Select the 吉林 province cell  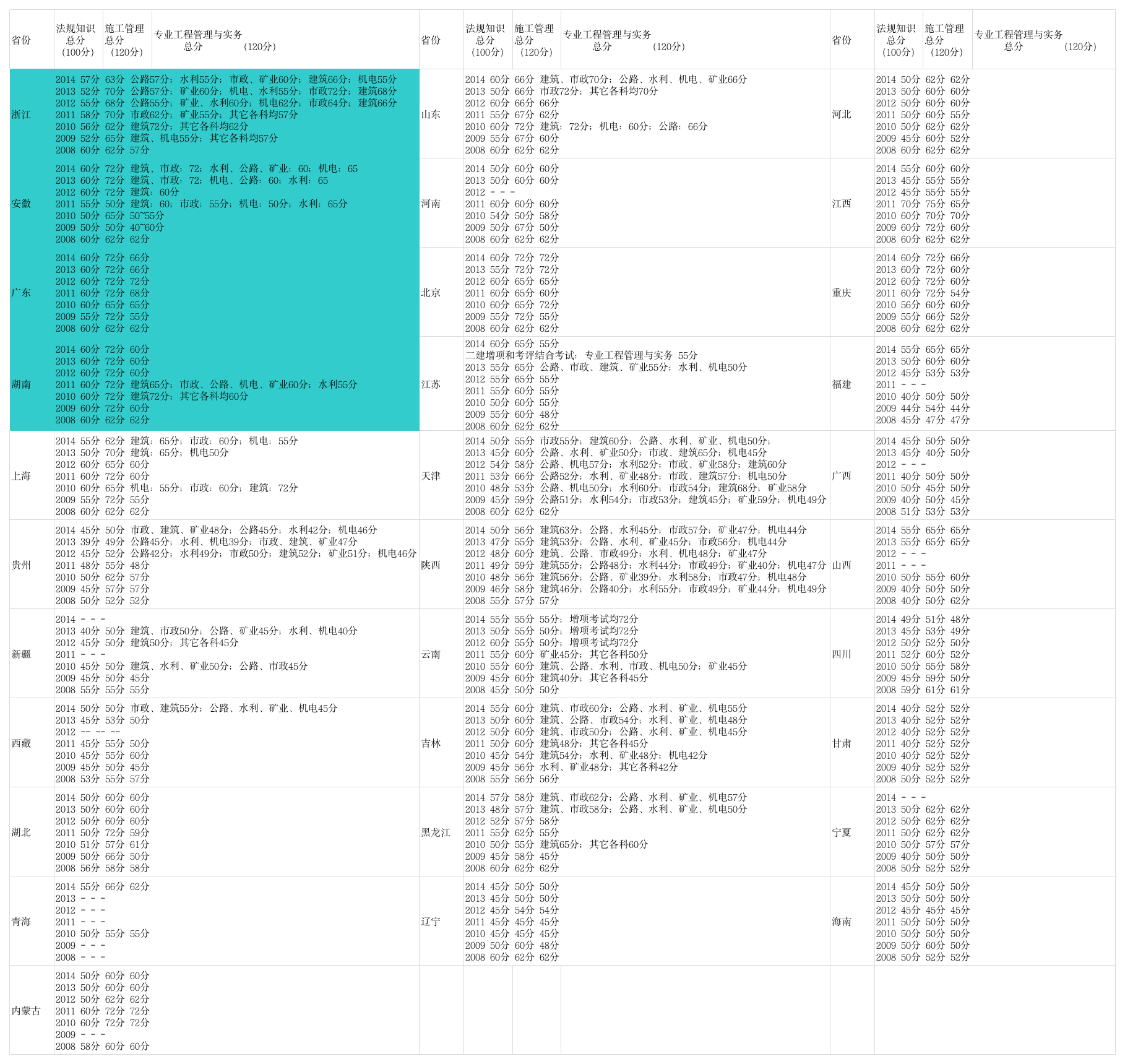pyautogui.click(x=441, y=743)
